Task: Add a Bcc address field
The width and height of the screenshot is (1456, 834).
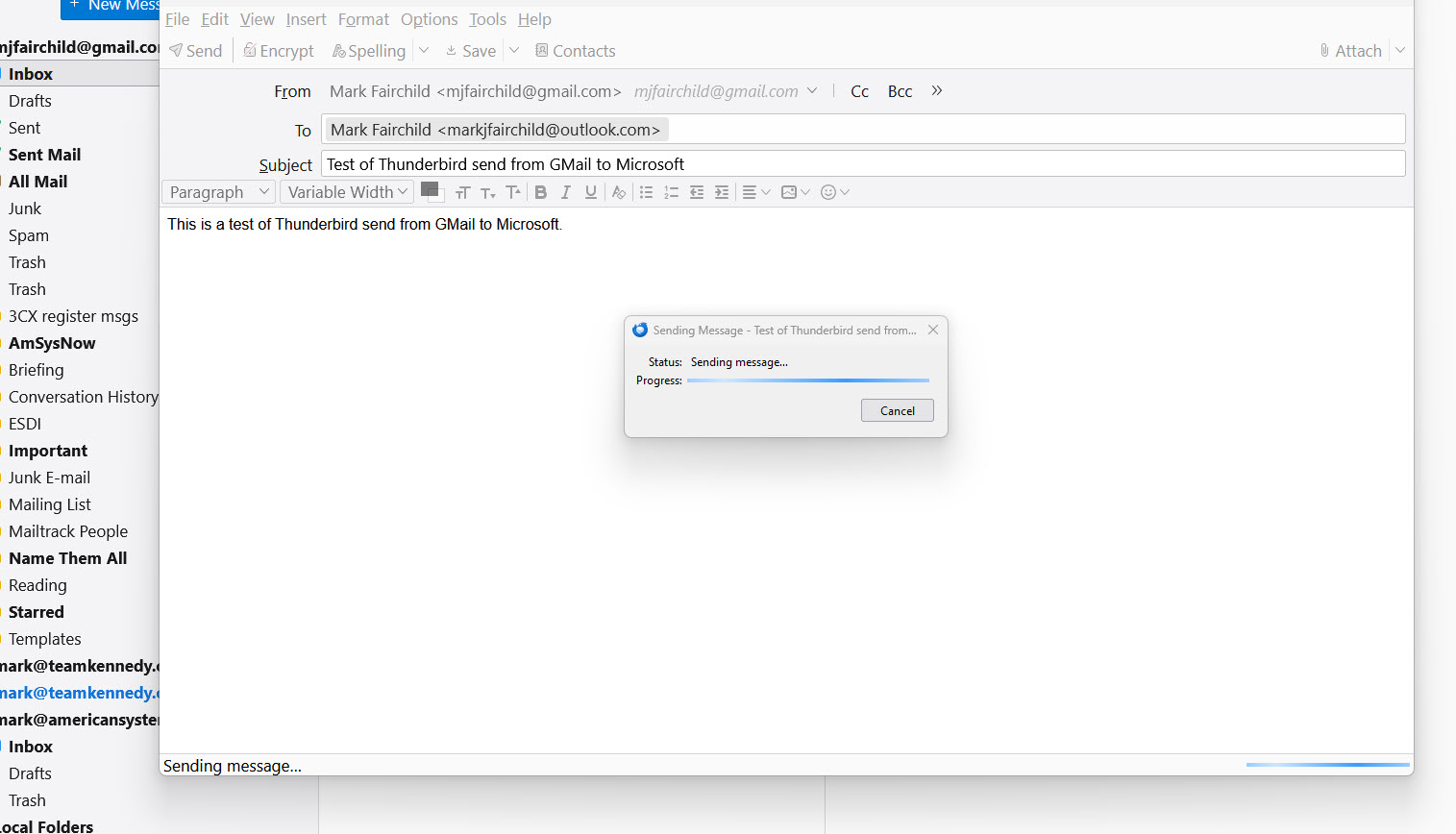Action: pyautogui.click(x=901, y=91)
